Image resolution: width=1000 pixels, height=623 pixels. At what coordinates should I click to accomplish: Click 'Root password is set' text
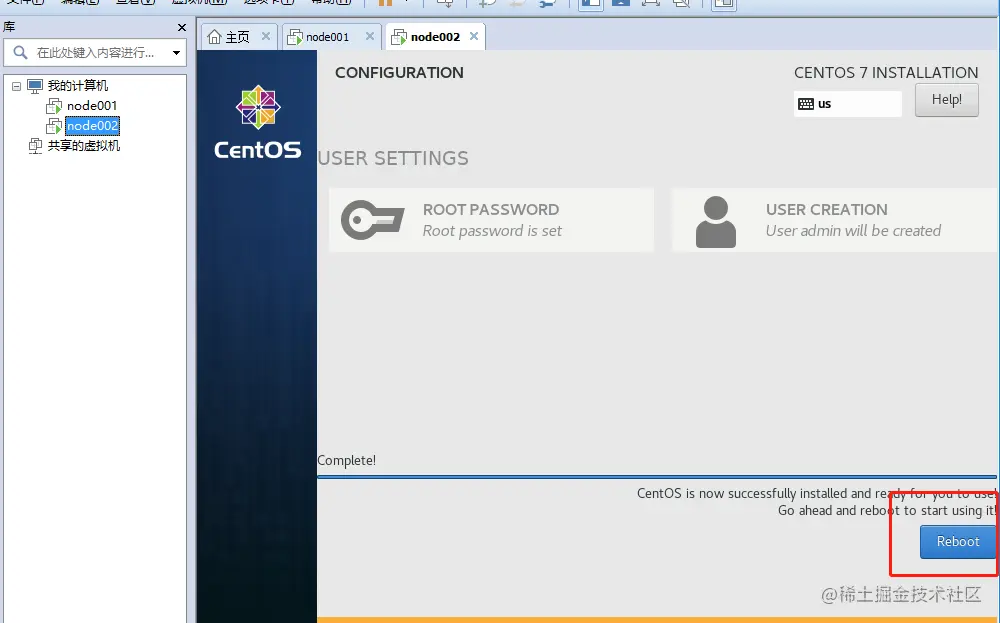(x=492, y=231)
